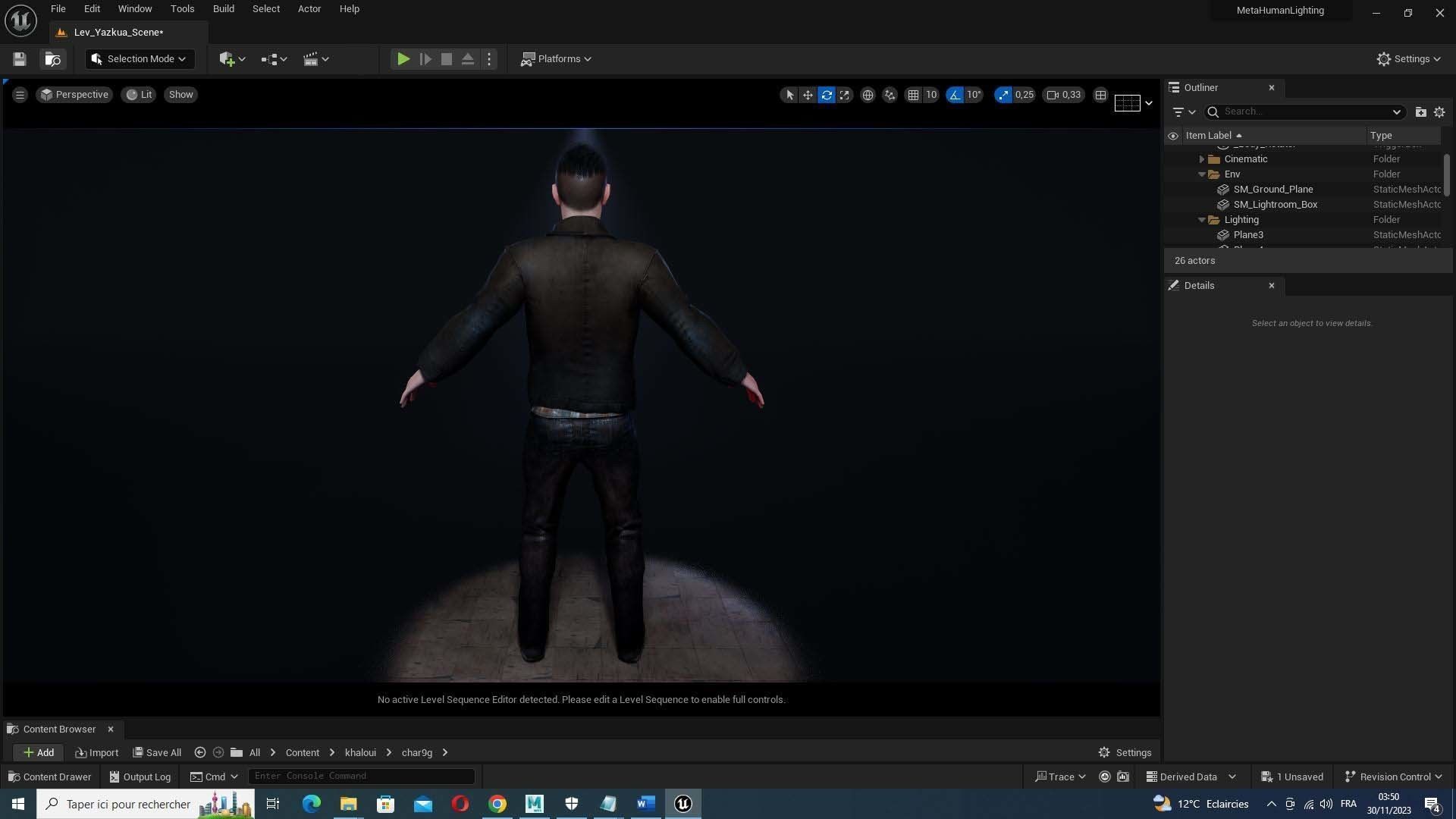Save current level with floppy disk icon

20,59
